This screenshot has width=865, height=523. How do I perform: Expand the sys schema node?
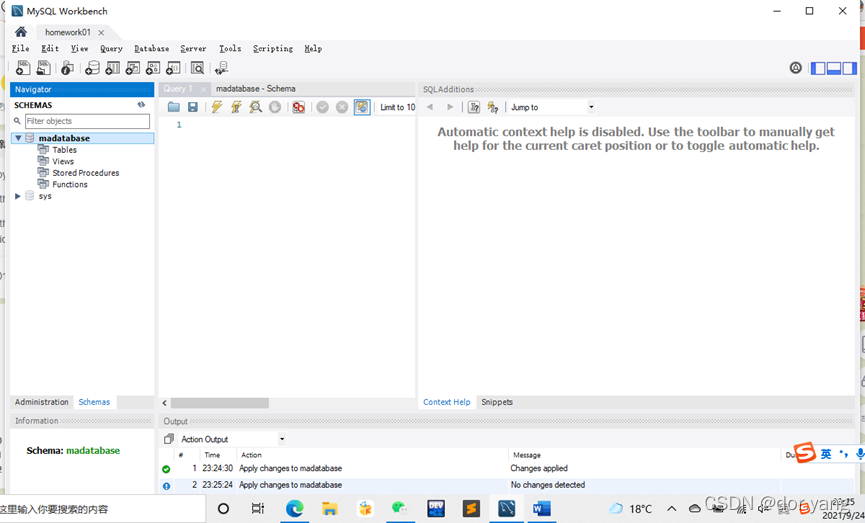[x=18, y=196]
